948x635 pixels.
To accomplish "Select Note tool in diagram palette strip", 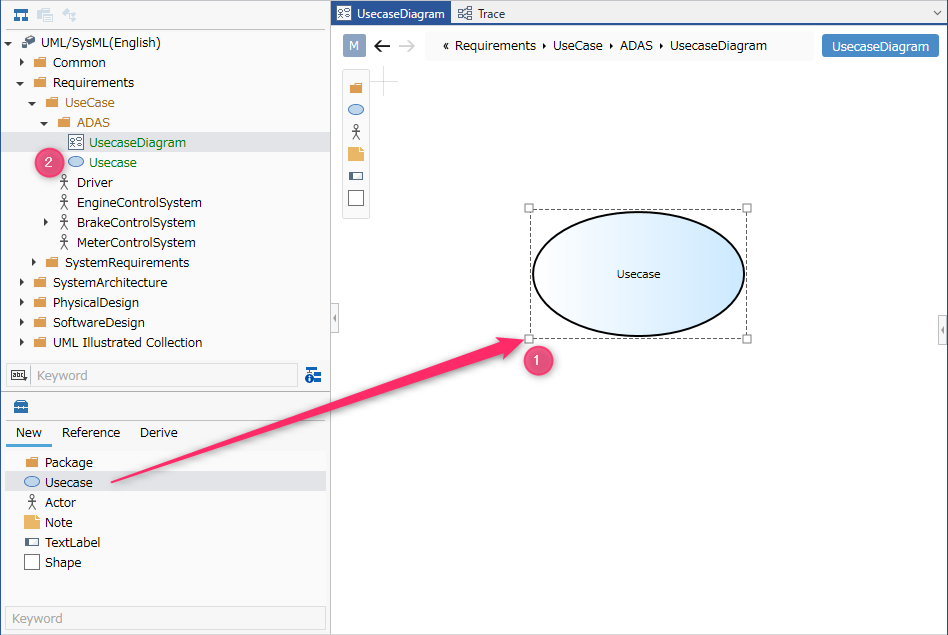I will pyautogui.click(x=356, y=154).
